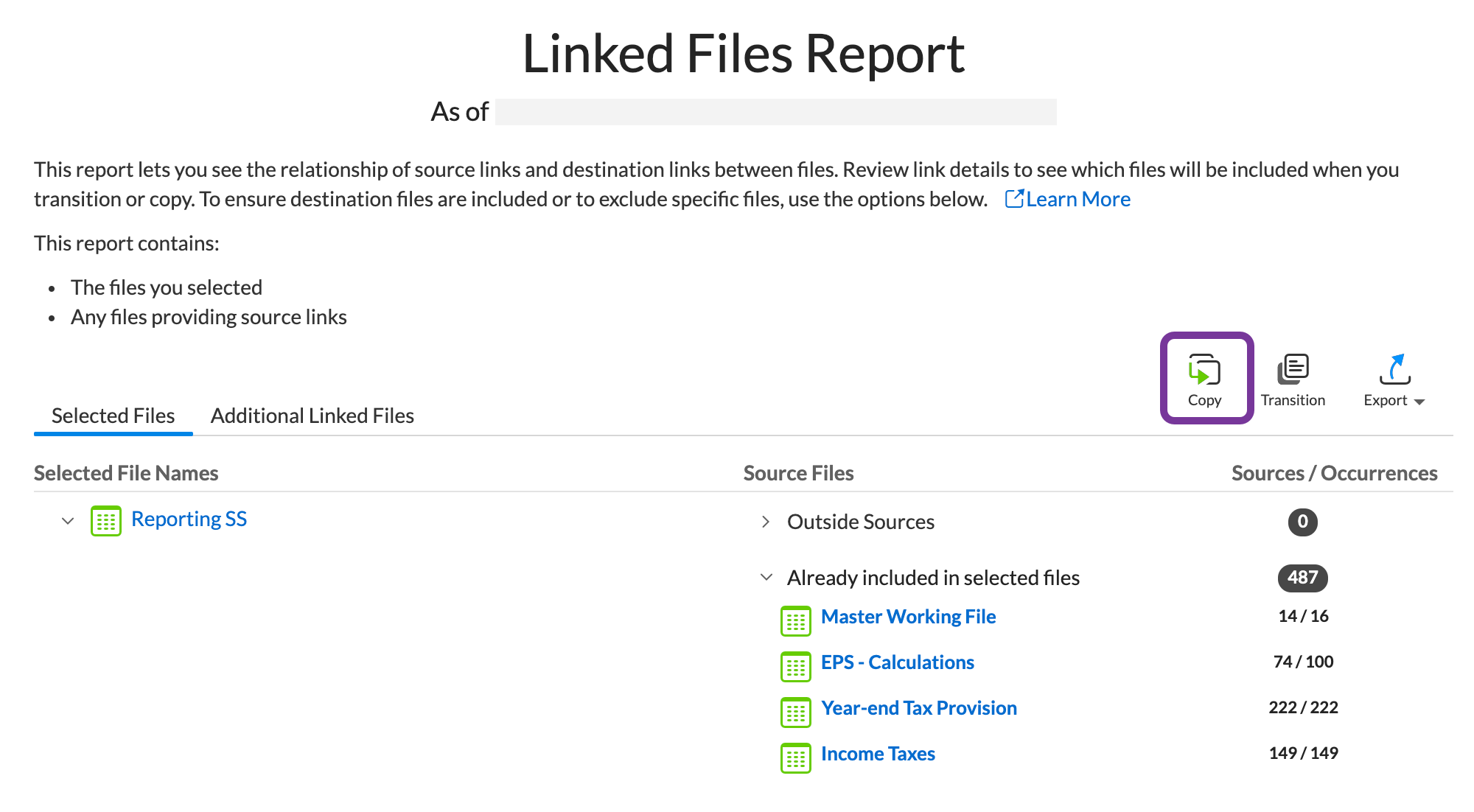Open the Export dropdown caret
The width and height of the screenshot is (1474, 812).
tap(1419, 402)
